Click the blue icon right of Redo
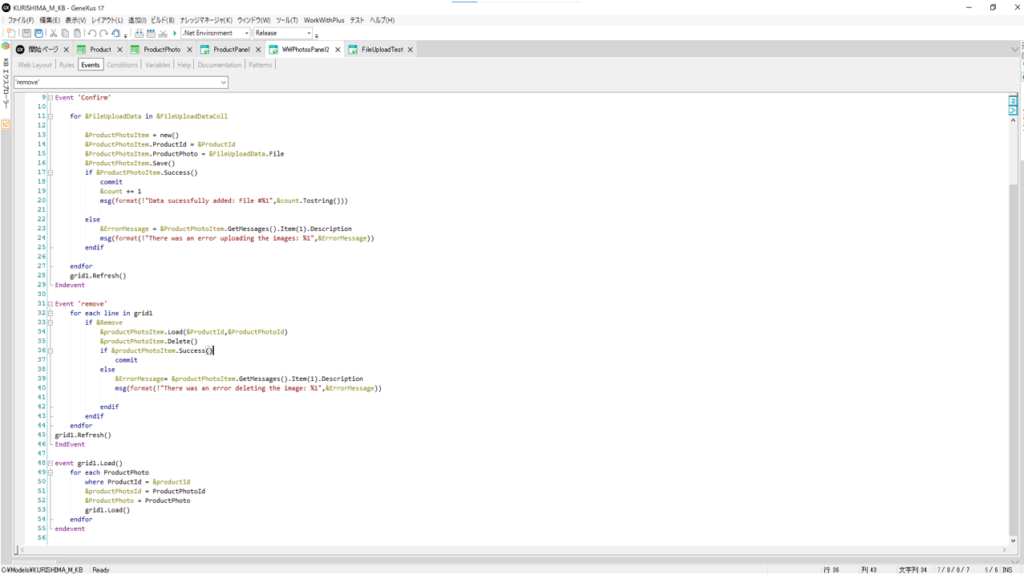This screenshot has height=579, width=1024. coord(116,33)
